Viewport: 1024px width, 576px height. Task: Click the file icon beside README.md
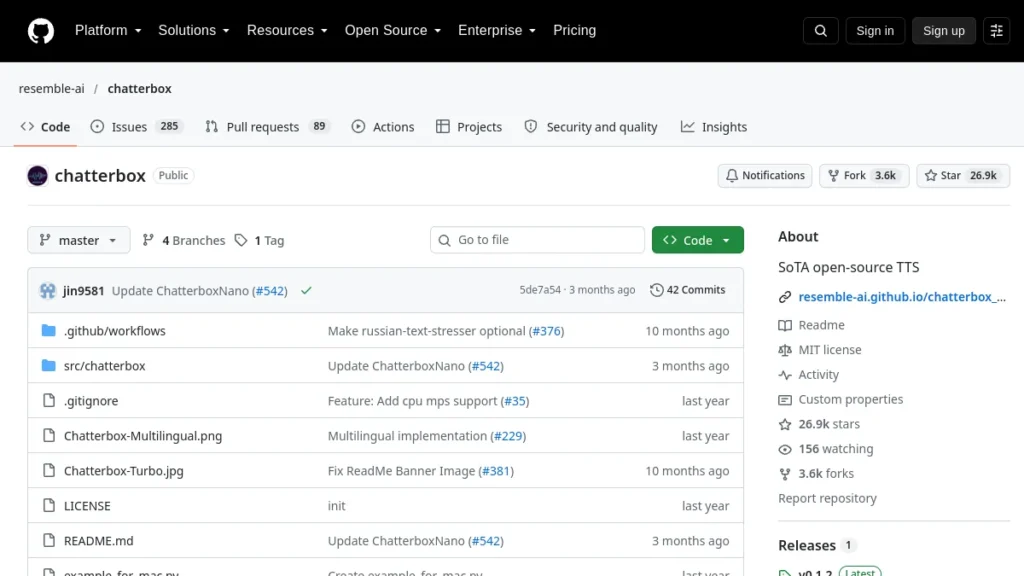48,540
